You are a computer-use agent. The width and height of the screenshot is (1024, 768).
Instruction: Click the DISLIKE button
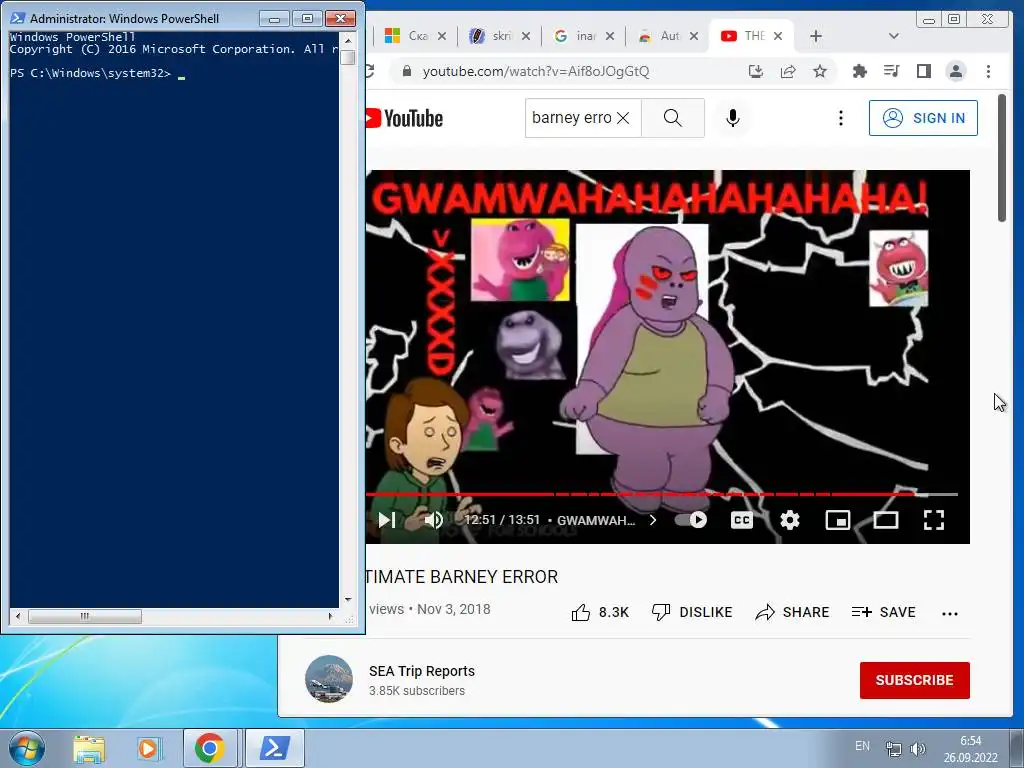(692, 613)
